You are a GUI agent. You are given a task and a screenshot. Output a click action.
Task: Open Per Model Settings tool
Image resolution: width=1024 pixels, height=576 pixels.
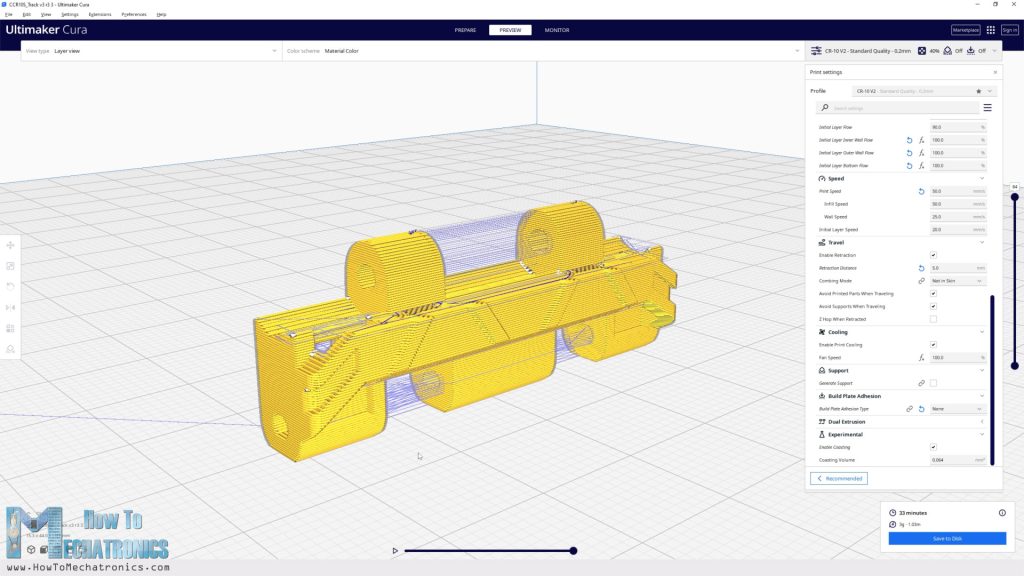[10, 327]
